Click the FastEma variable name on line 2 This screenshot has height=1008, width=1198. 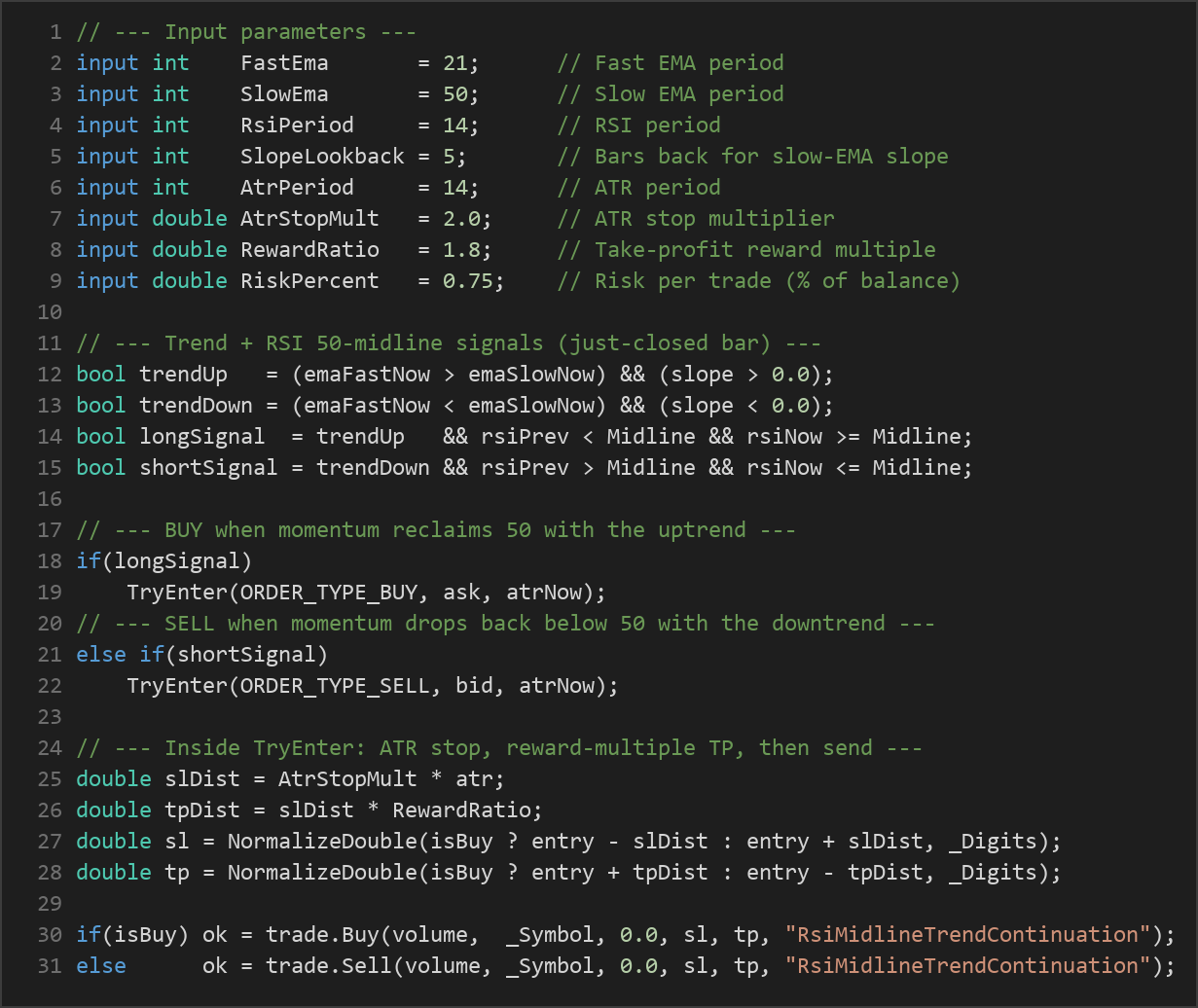[284, 63]
